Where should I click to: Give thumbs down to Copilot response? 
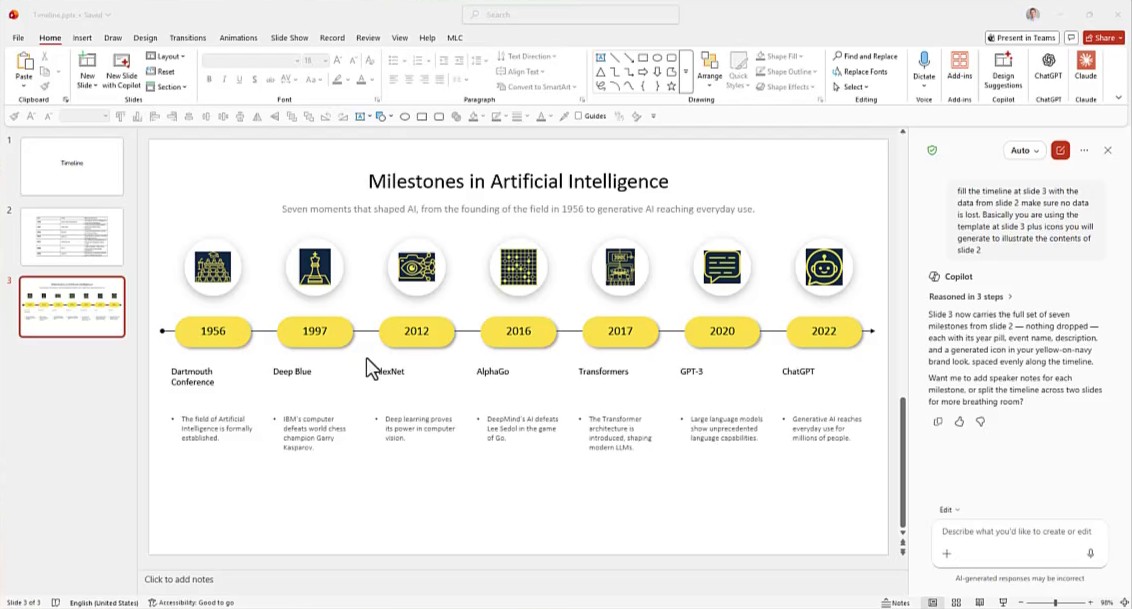(x=980, y=421)
